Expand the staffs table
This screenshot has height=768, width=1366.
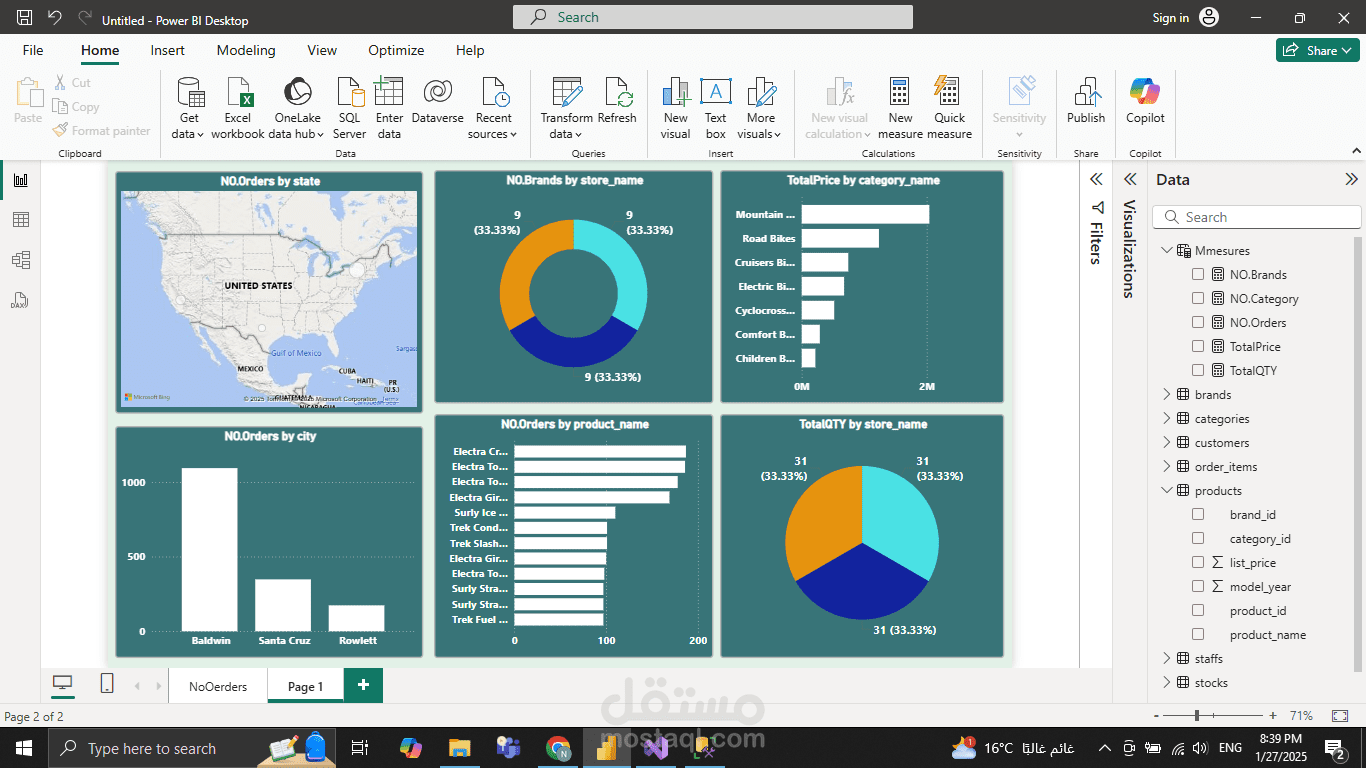pos(1166,658)
